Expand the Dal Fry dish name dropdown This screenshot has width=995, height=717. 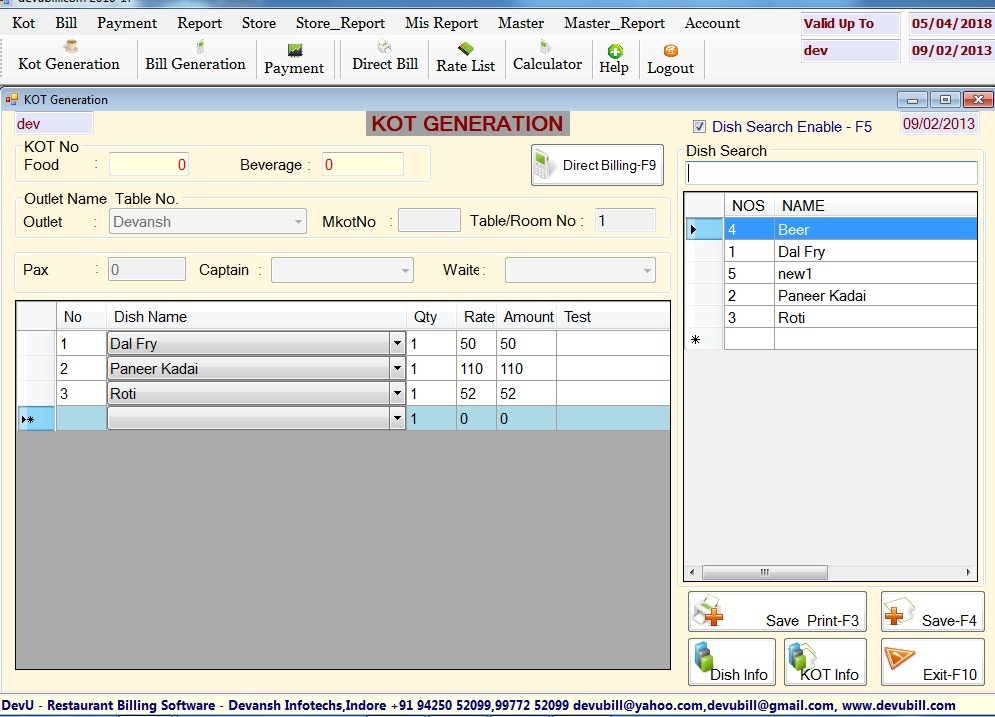point(397,344)
